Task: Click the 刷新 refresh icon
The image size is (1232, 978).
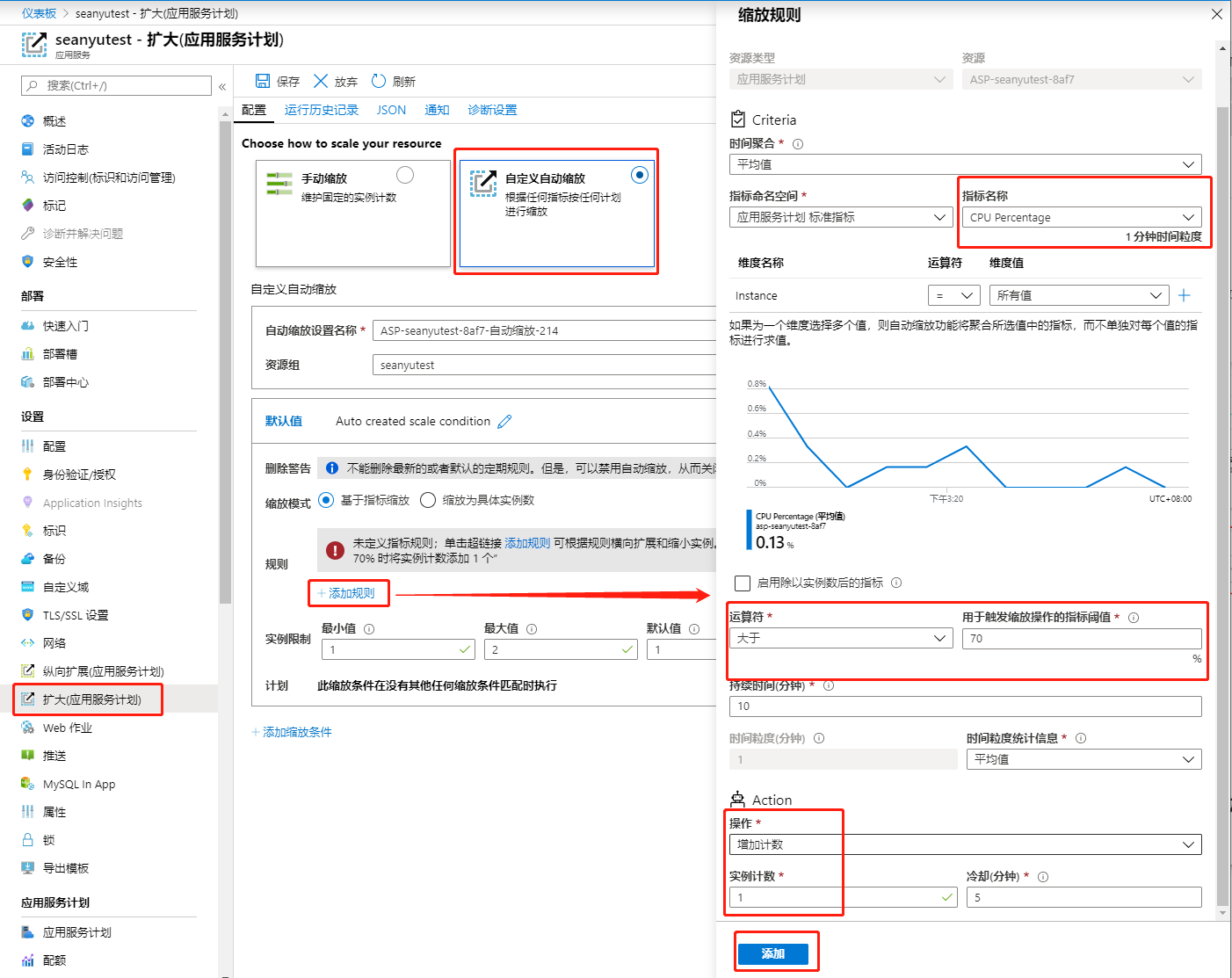Action: [x=378, y=81]
